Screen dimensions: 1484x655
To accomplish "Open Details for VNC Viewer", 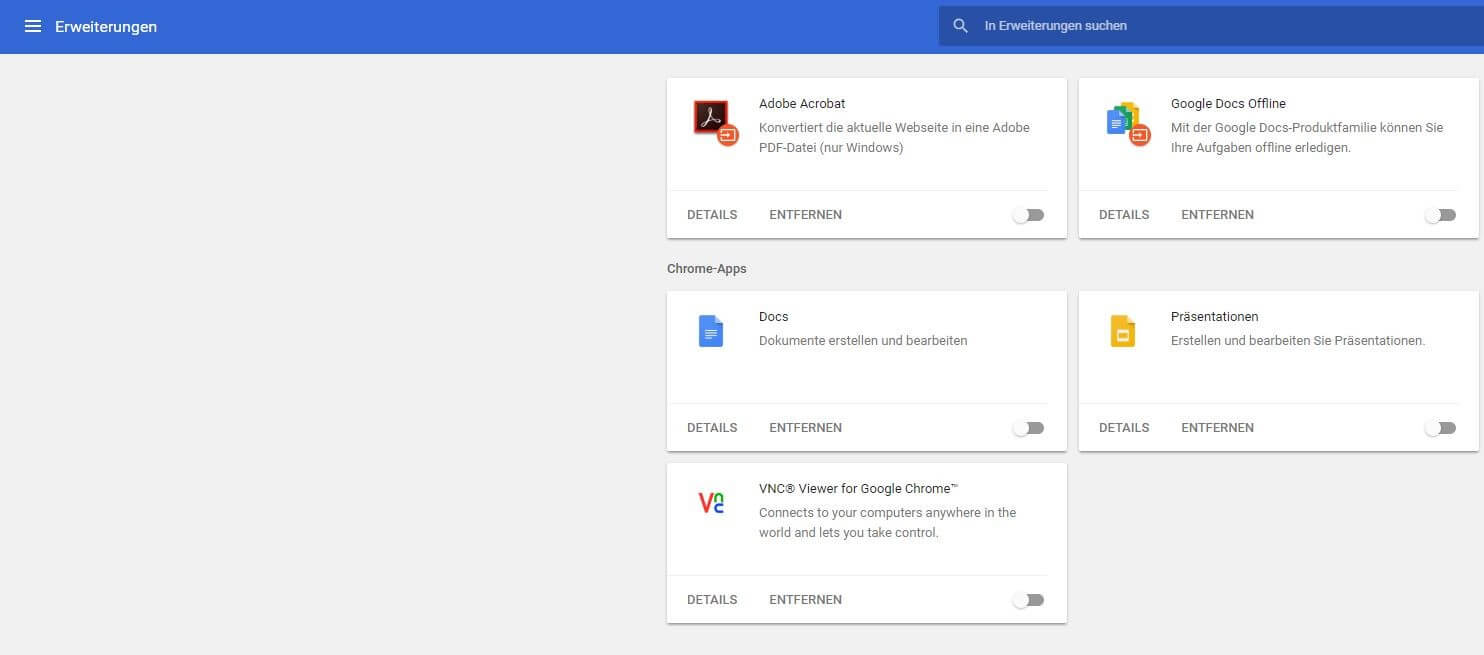I will coord(712,600).
